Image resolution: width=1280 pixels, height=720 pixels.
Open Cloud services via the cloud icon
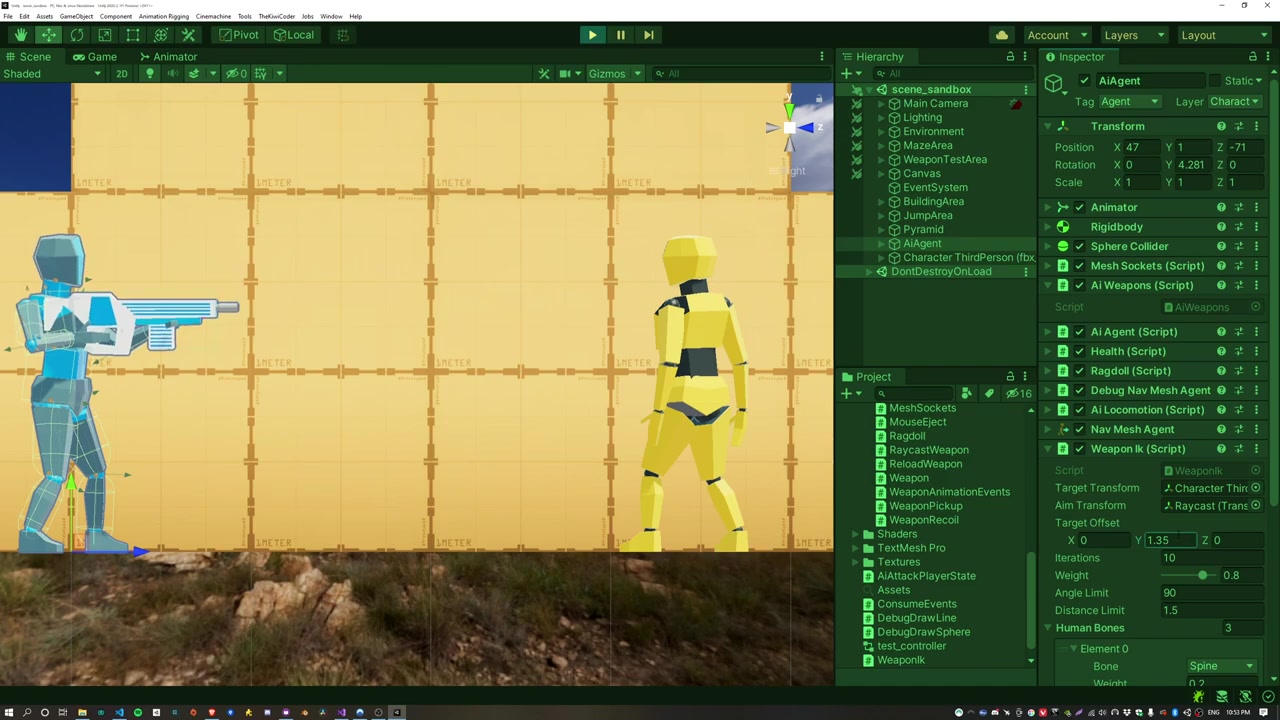click(x=1001, y=35)
